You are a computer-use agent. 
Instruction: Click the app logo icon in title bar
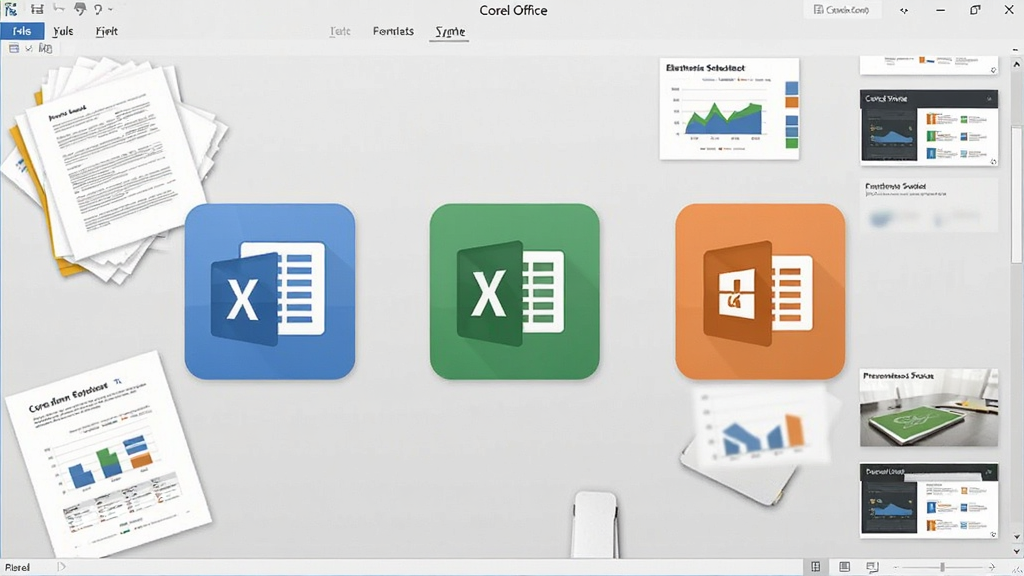click(11, 9)
